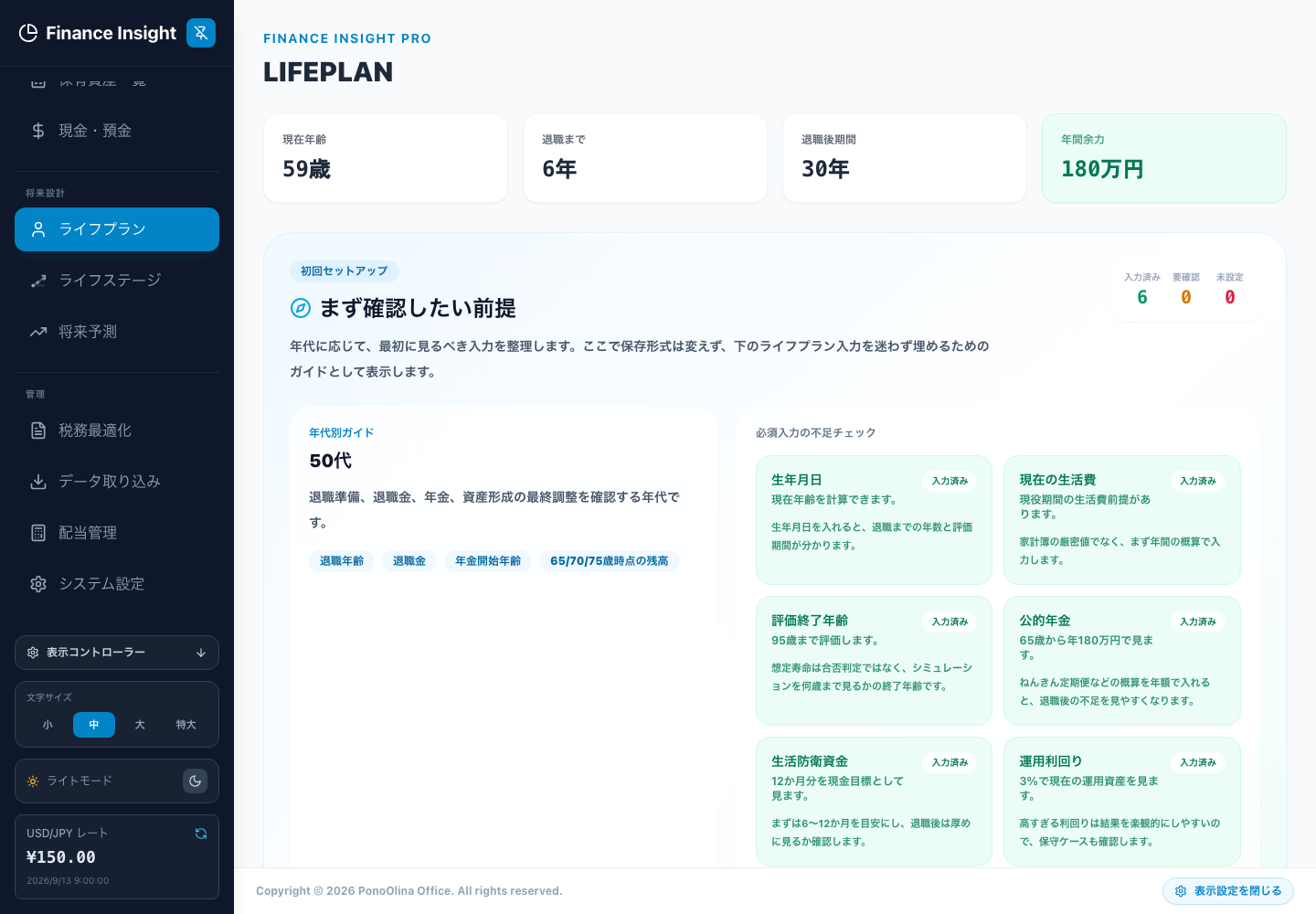Click the 未設定 count 0
This screenshot has width=1316, height=914.
1230,297
